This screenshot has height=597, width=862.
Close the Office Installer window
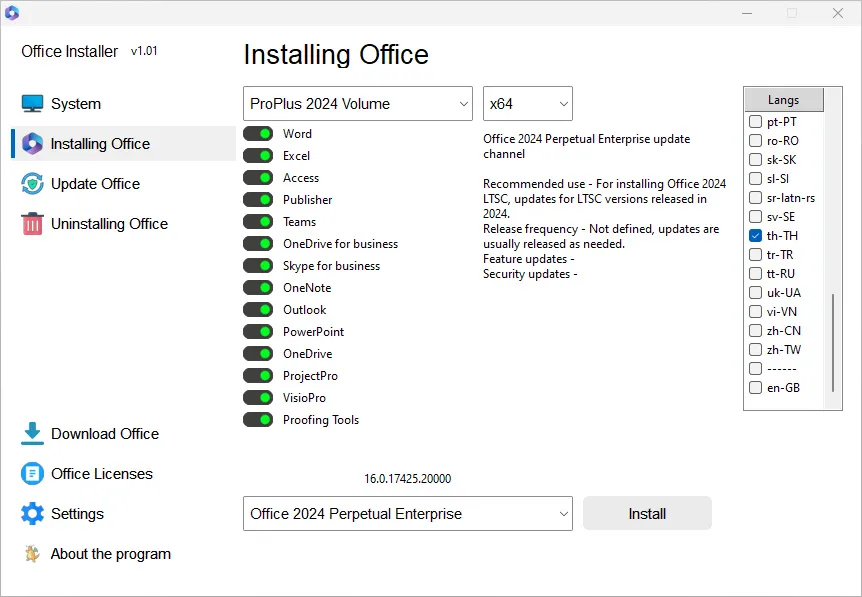tap(838, 13)
